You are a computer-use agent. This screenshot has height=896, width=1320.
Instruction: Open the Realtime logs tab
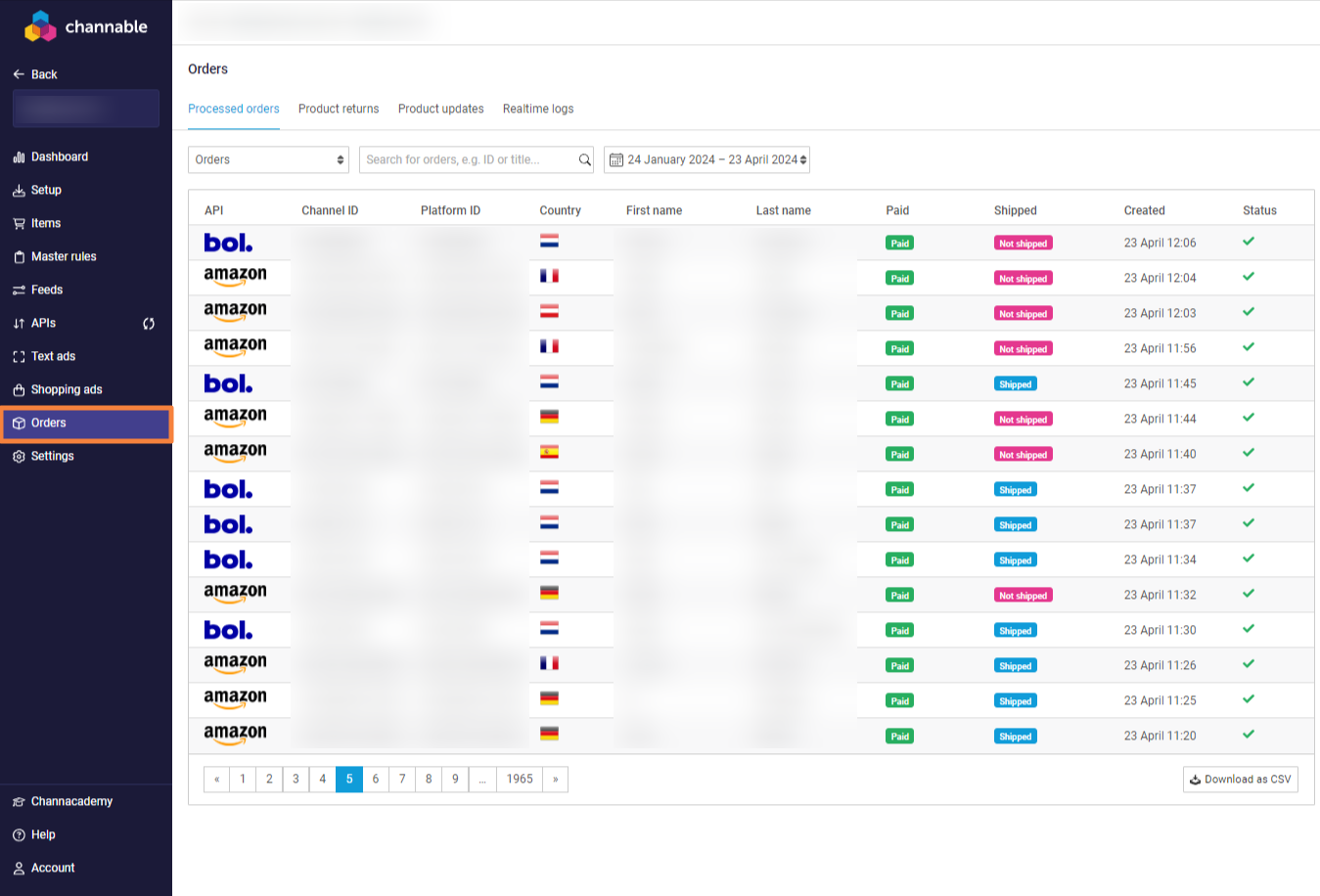point(538,110)
